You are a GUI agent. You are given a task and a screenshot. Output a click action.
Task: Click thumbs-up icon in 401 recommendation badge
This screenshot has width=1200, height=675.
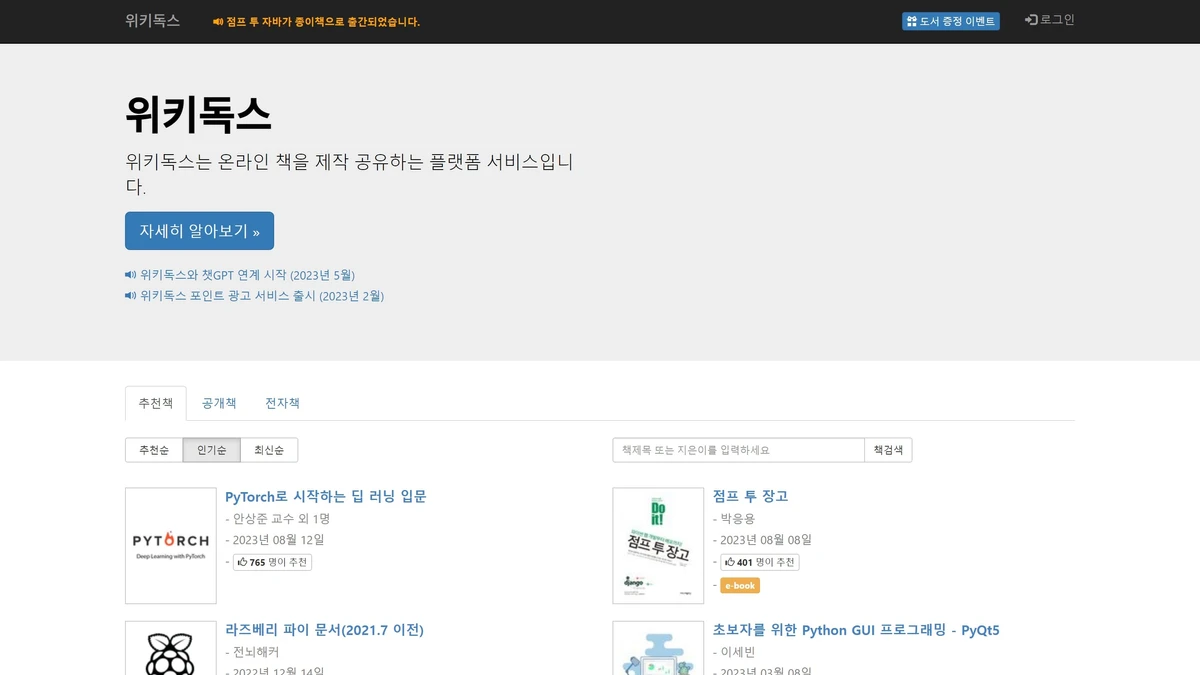(x=730, y=562)
